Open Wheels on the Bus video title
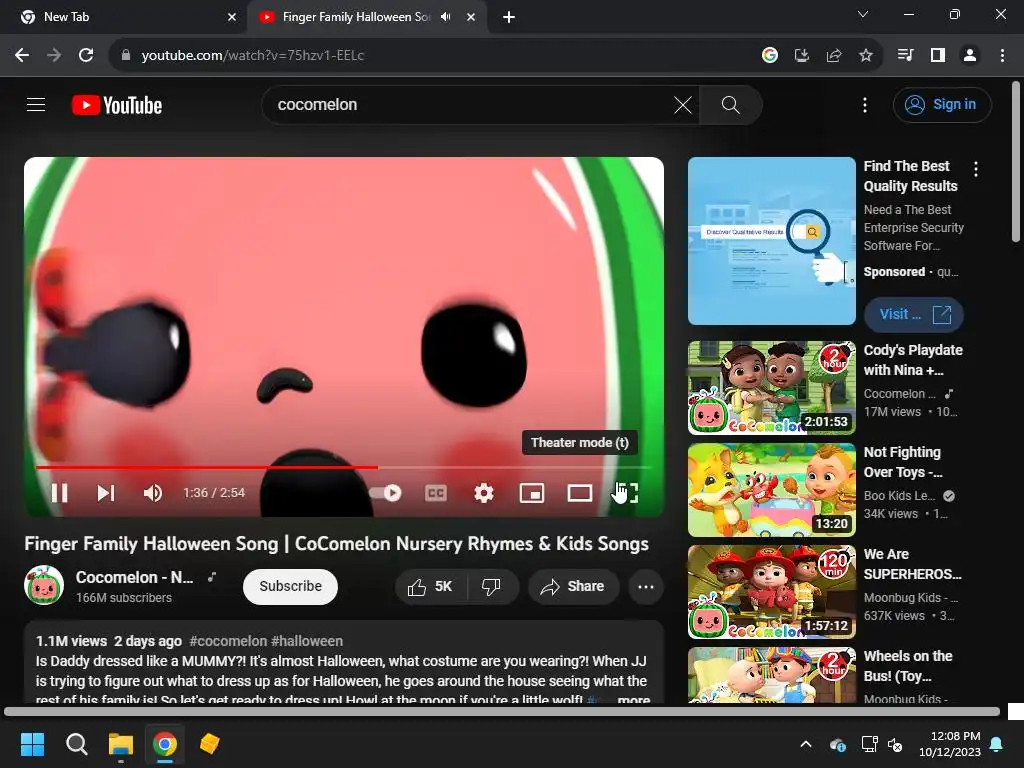This screenshot has width=1024, height=768. click(908, 665)
